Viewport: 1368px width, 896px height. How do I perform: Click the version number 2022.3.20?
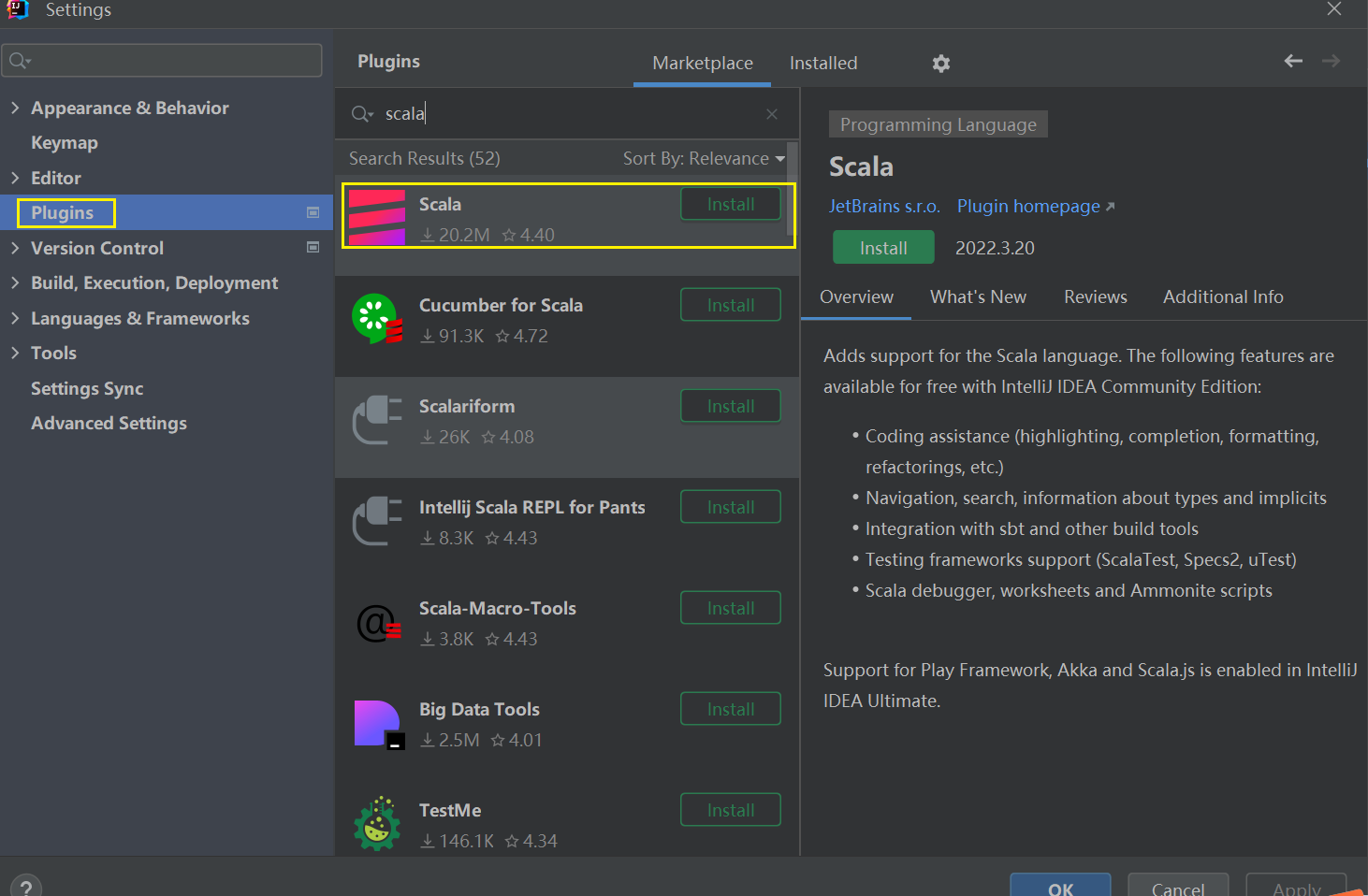[995, 248]
